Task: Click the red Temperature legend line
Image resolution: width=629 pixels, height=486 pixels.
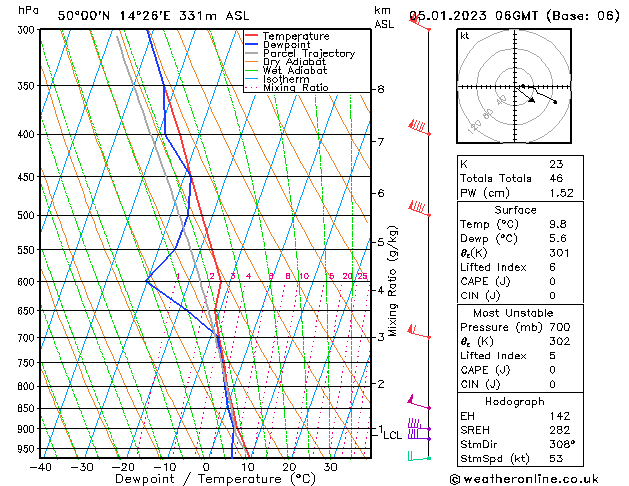Action: click(251, 36)
